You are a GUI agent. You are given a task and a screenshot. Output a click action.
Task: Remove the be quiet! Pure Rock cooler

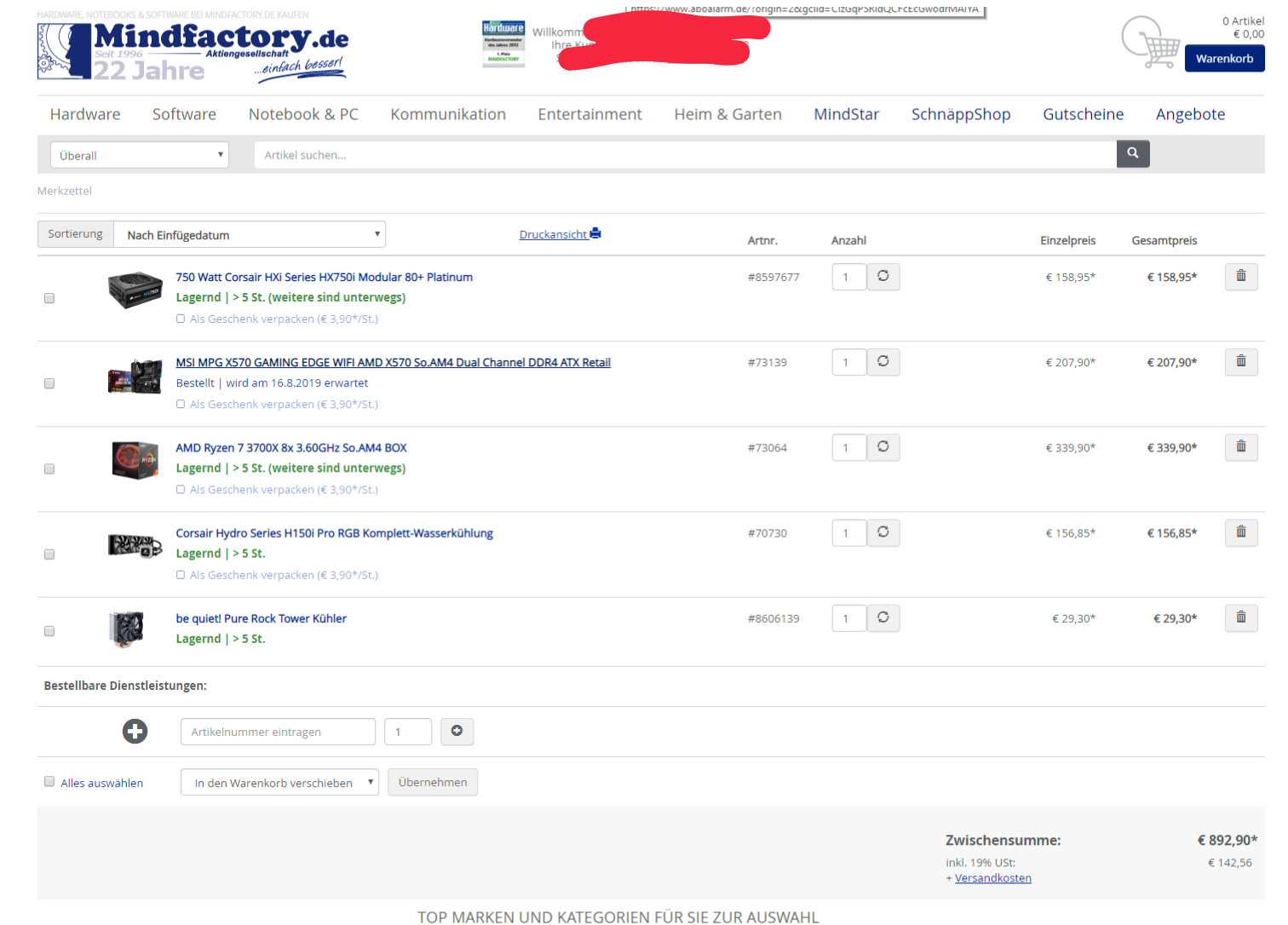click(1241, 618)
